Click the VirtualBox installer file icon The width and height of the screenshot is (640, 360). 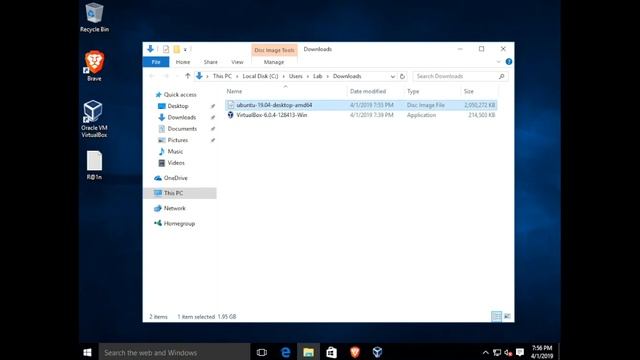tap(230, 115)
